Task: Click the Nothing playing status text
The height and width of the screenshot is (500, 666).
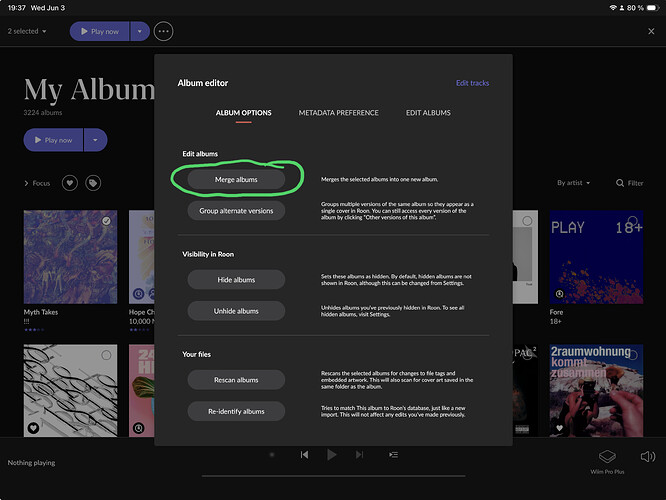Action: 31,463
